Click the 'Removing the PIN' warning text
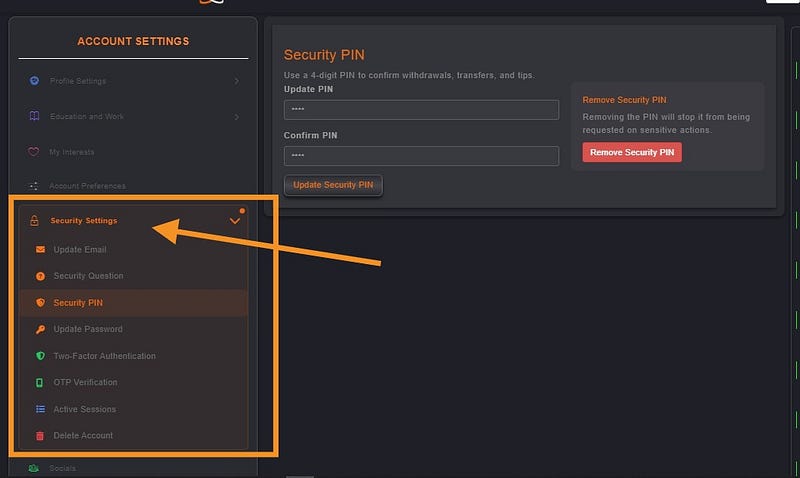 point(666,123)
